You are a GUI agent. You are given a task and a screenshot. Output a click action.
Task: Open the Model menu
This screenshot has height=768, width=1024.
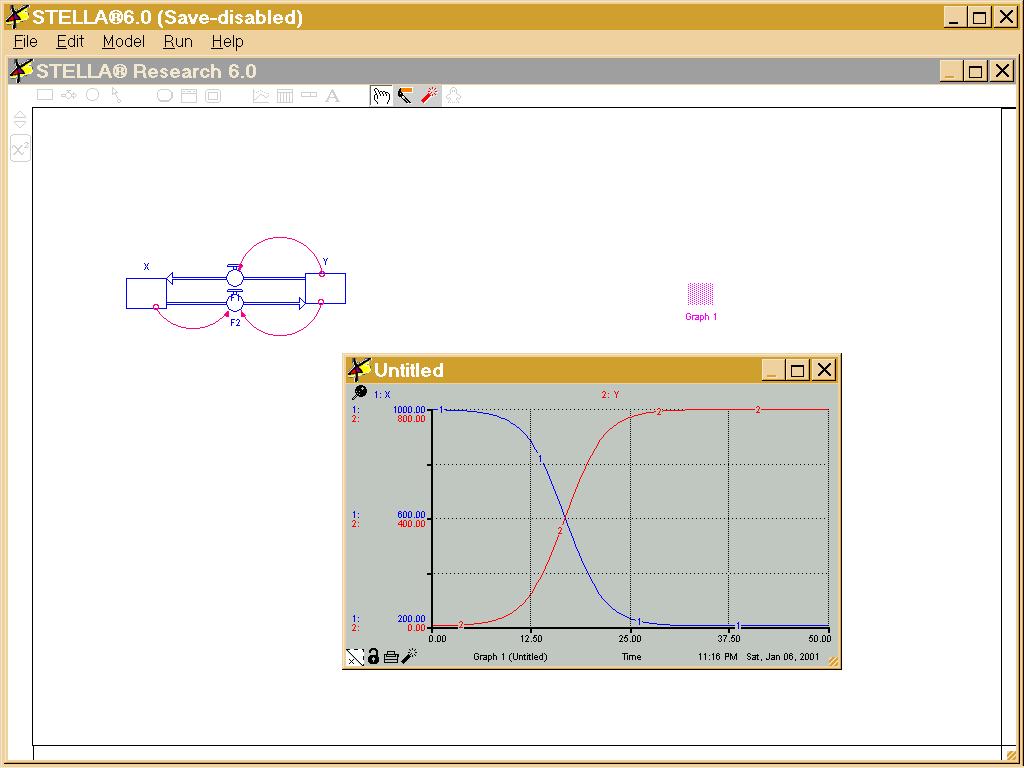click(123, 42)
